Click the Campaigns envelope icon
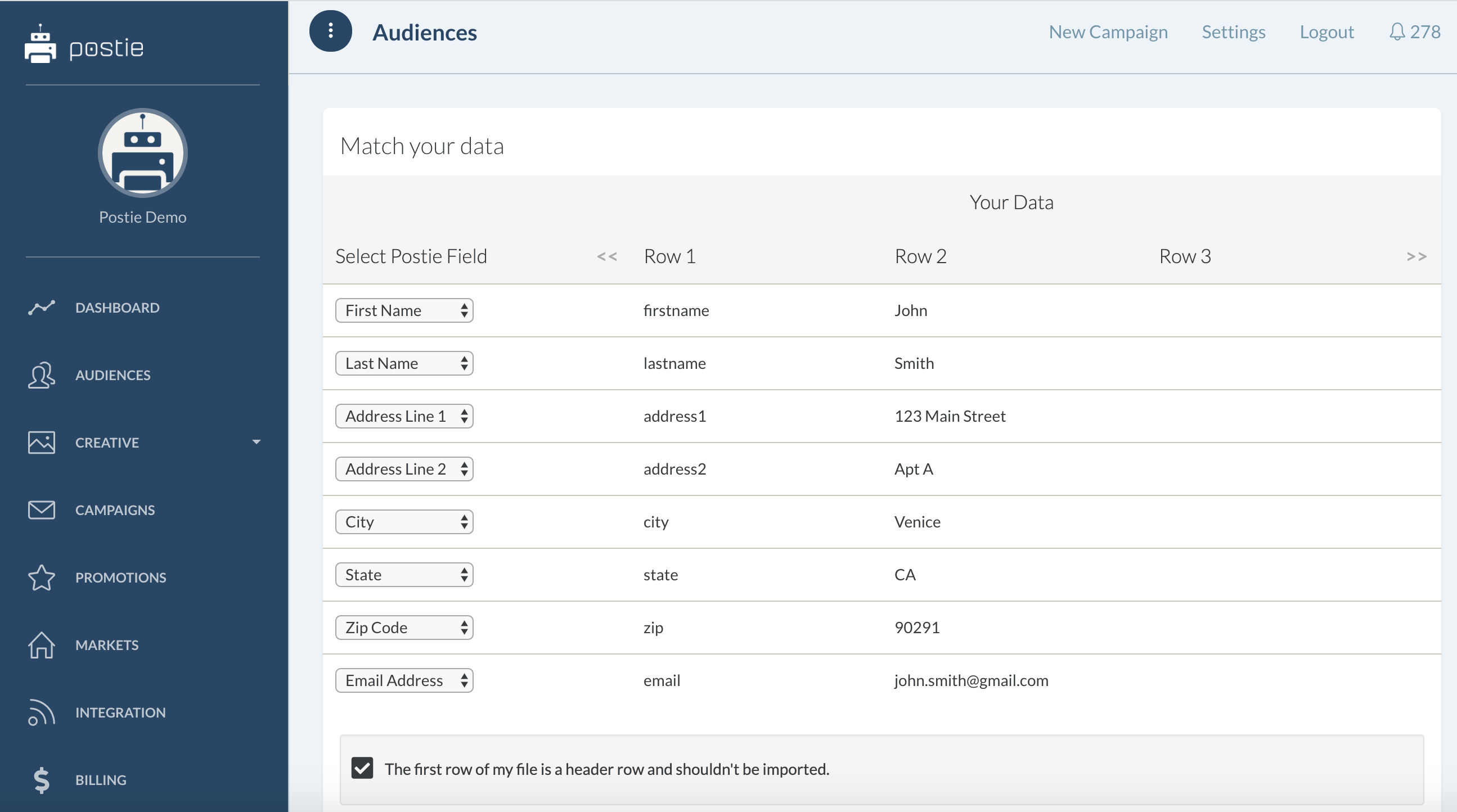Viewport: 1457px width, 812px height. coord(41,510)
